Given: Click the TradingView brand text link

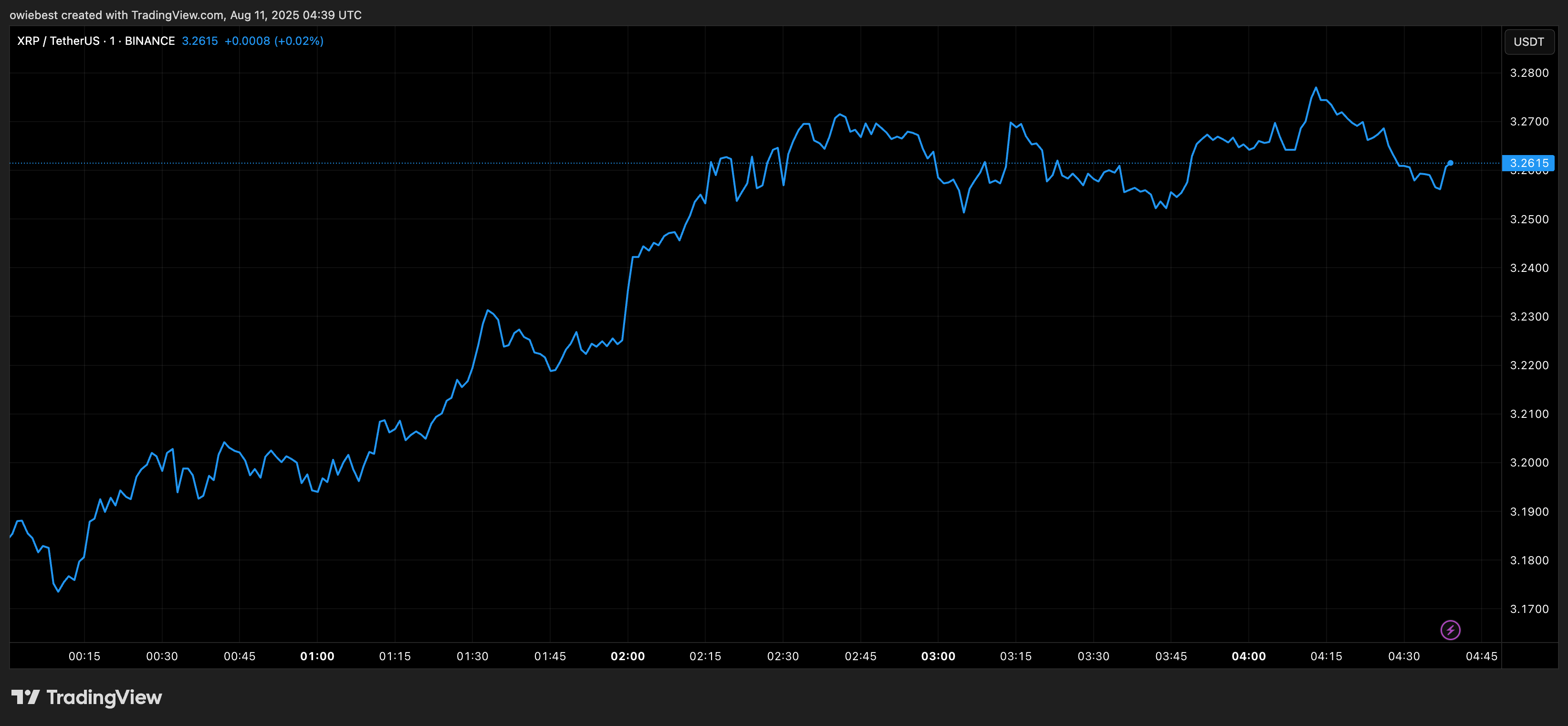Looking at the screenshot, I should pyautogui.click(x=104, y=697).
